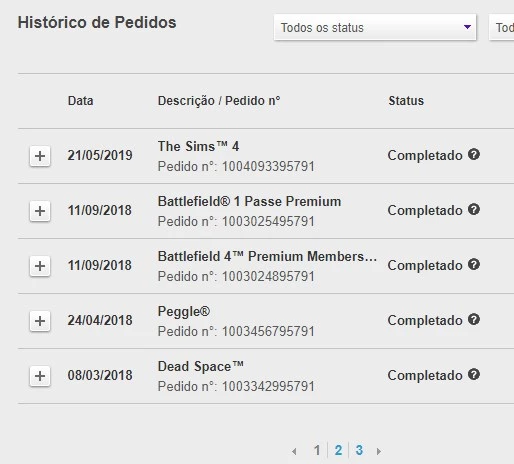The width and height of the screenshot is (514, 464).
Task: Click question mark icon on Peggle order row
Action: pos(474,319)
